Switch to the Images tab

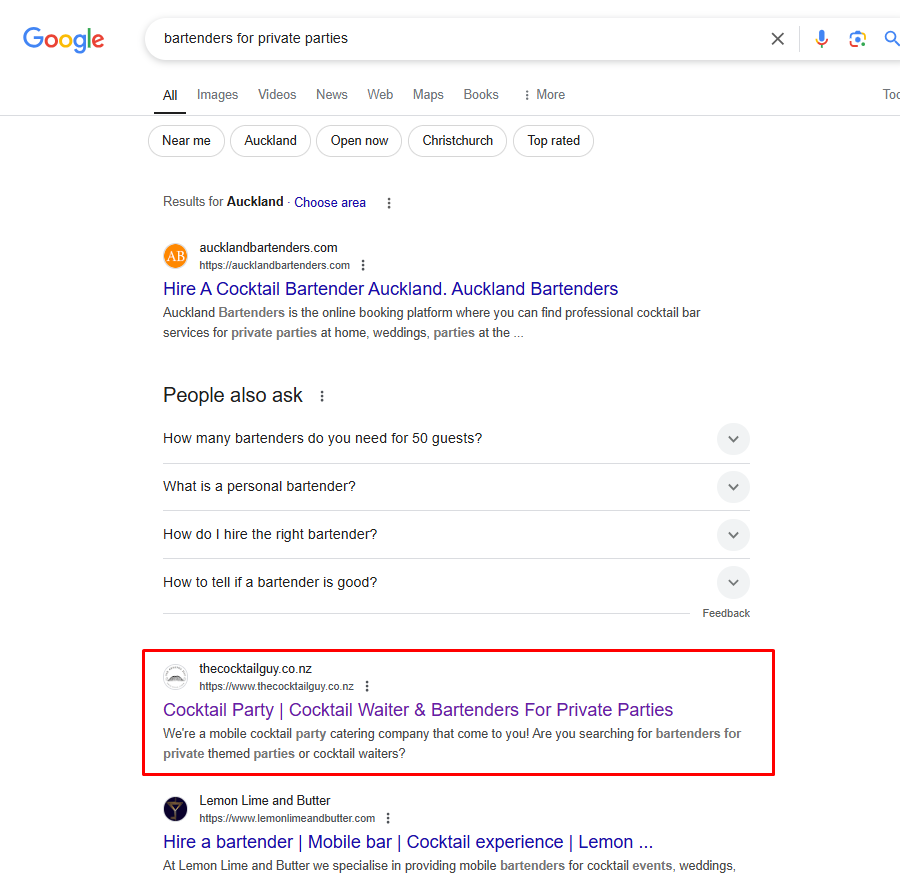218,95
